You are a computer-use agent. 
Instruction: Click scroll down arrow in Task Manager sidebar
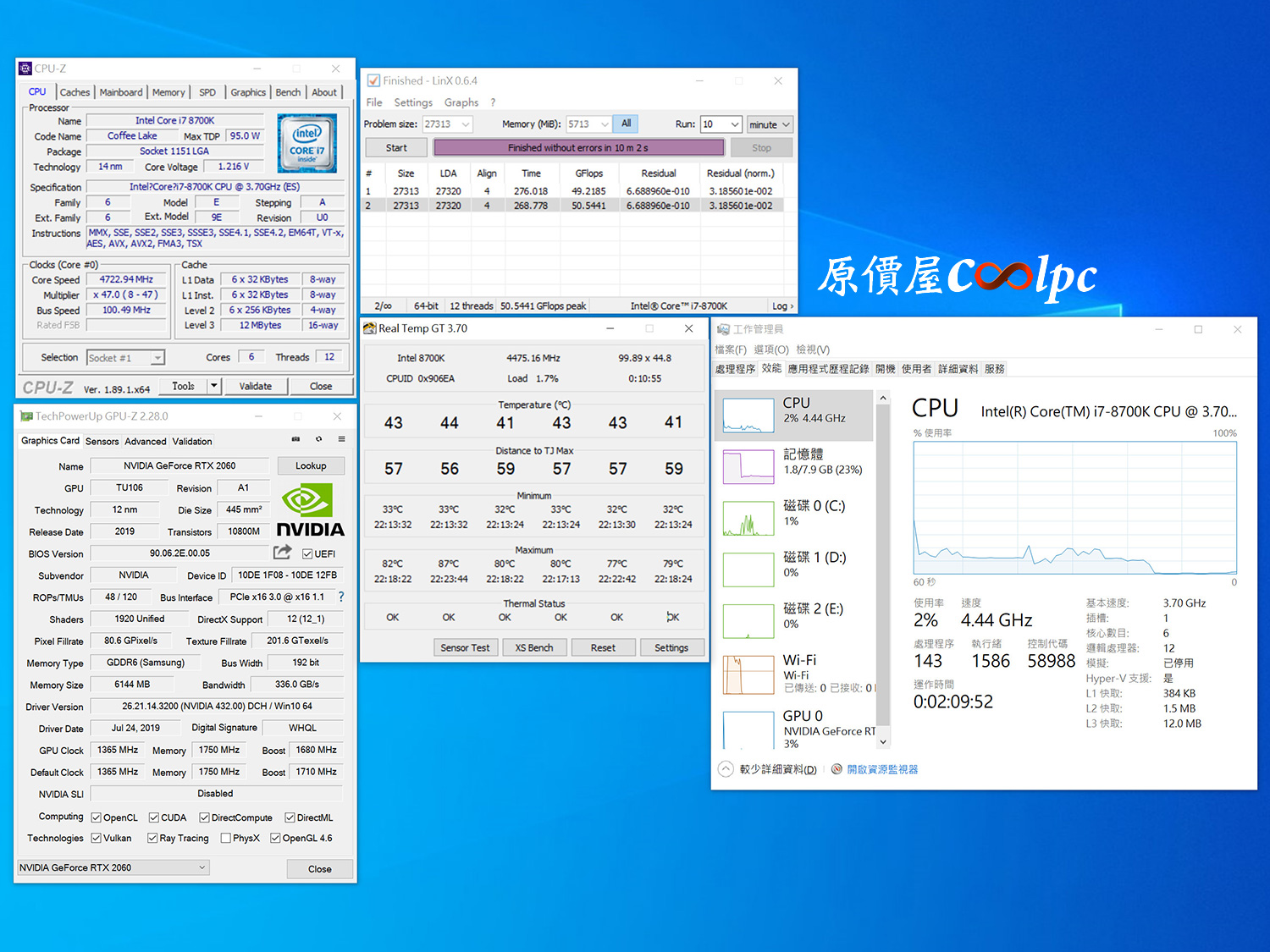click(883, 742)
